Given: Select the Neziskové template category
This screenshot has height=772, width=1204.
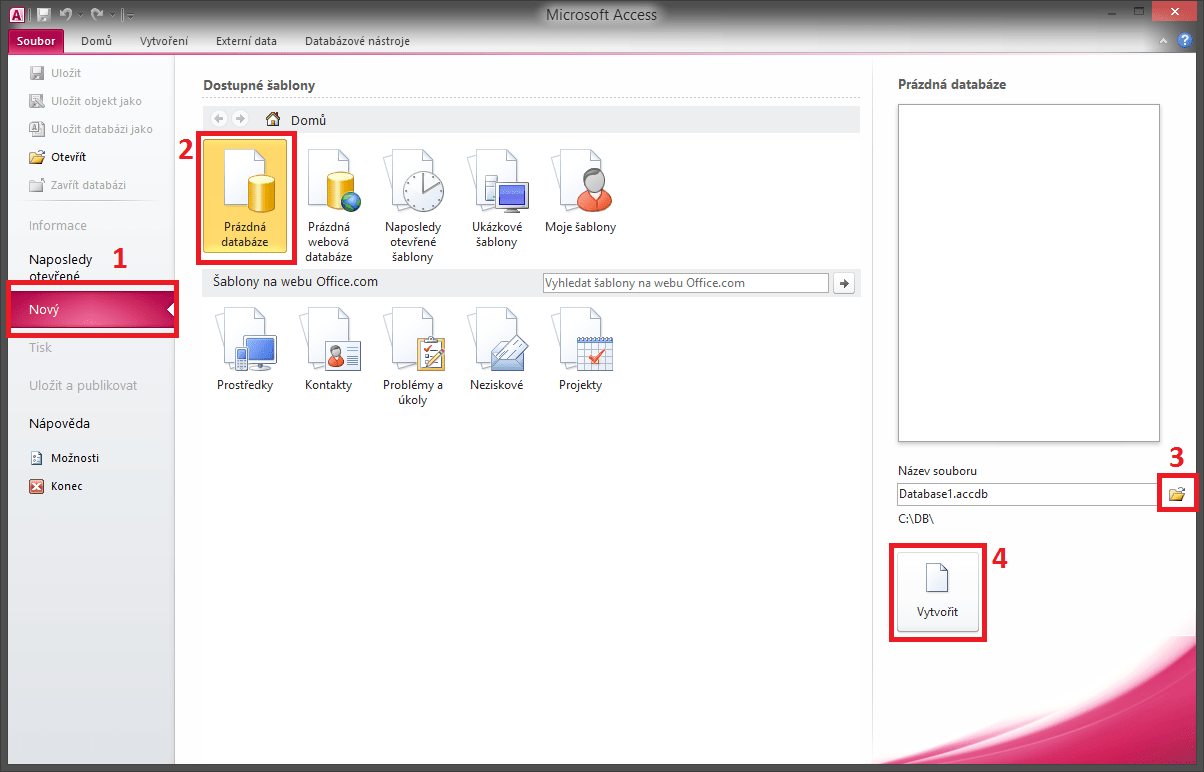Looking at the screenshot, I should pyautogui.click(x=496, y=350).
